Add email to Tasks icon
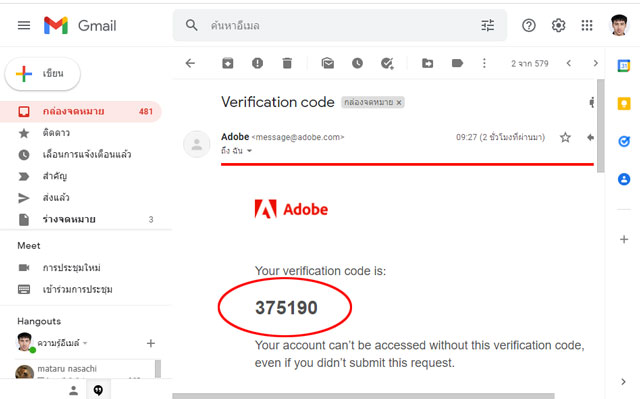Viewport: 640px width, 399px height. tap(387, 63)
